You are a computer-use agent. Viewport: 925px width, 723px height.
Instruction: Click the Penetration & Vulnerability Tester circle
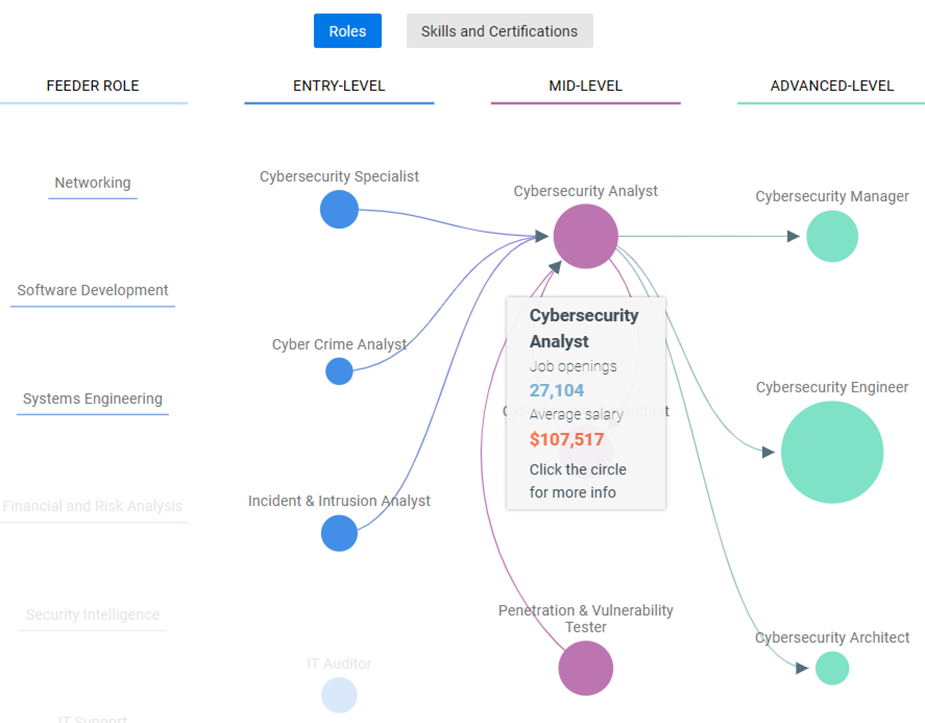(585, 668)
